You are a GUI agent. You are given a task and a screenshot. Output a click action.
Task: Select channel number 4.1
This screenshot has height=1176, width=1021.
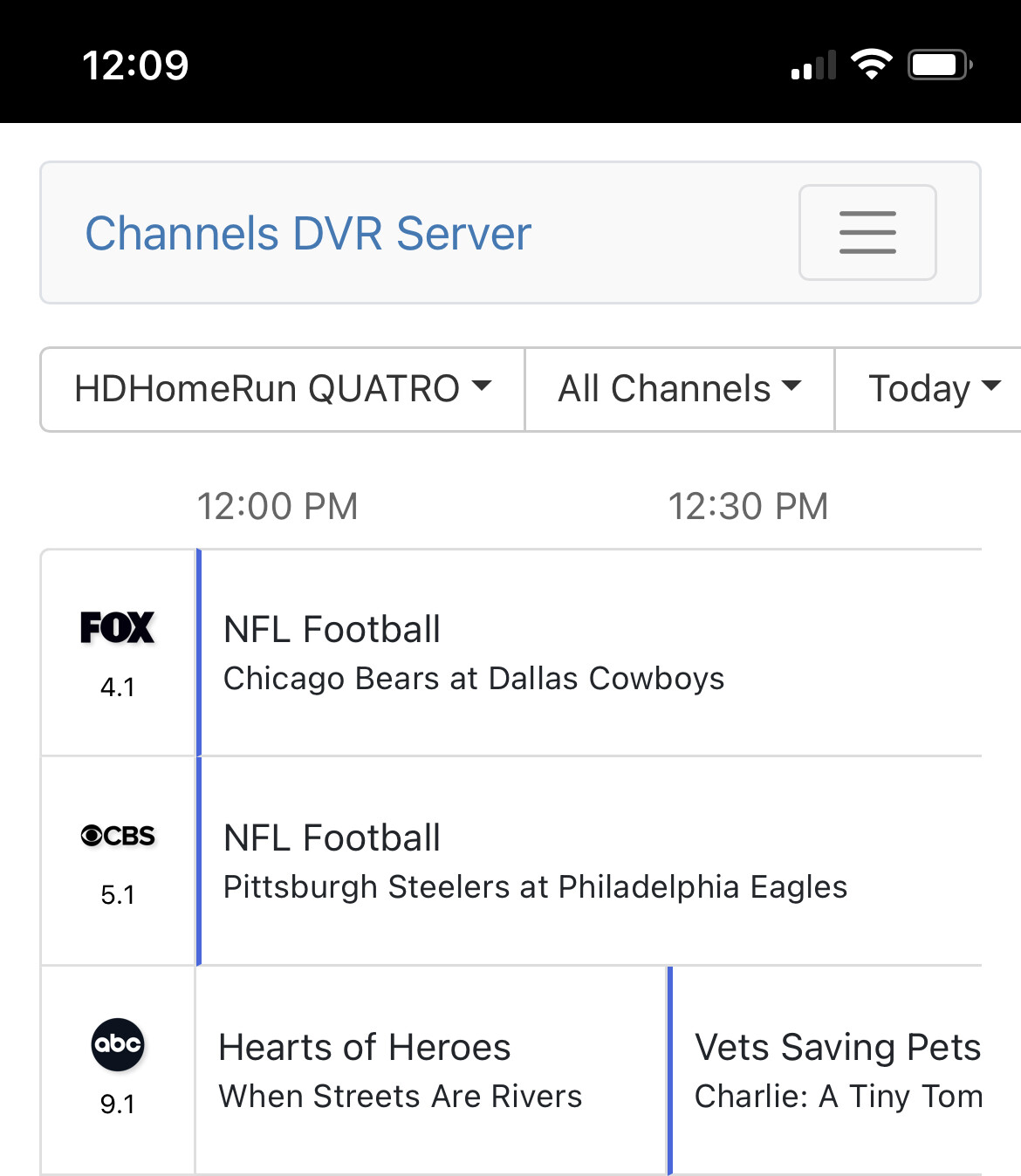coord(117,687)
